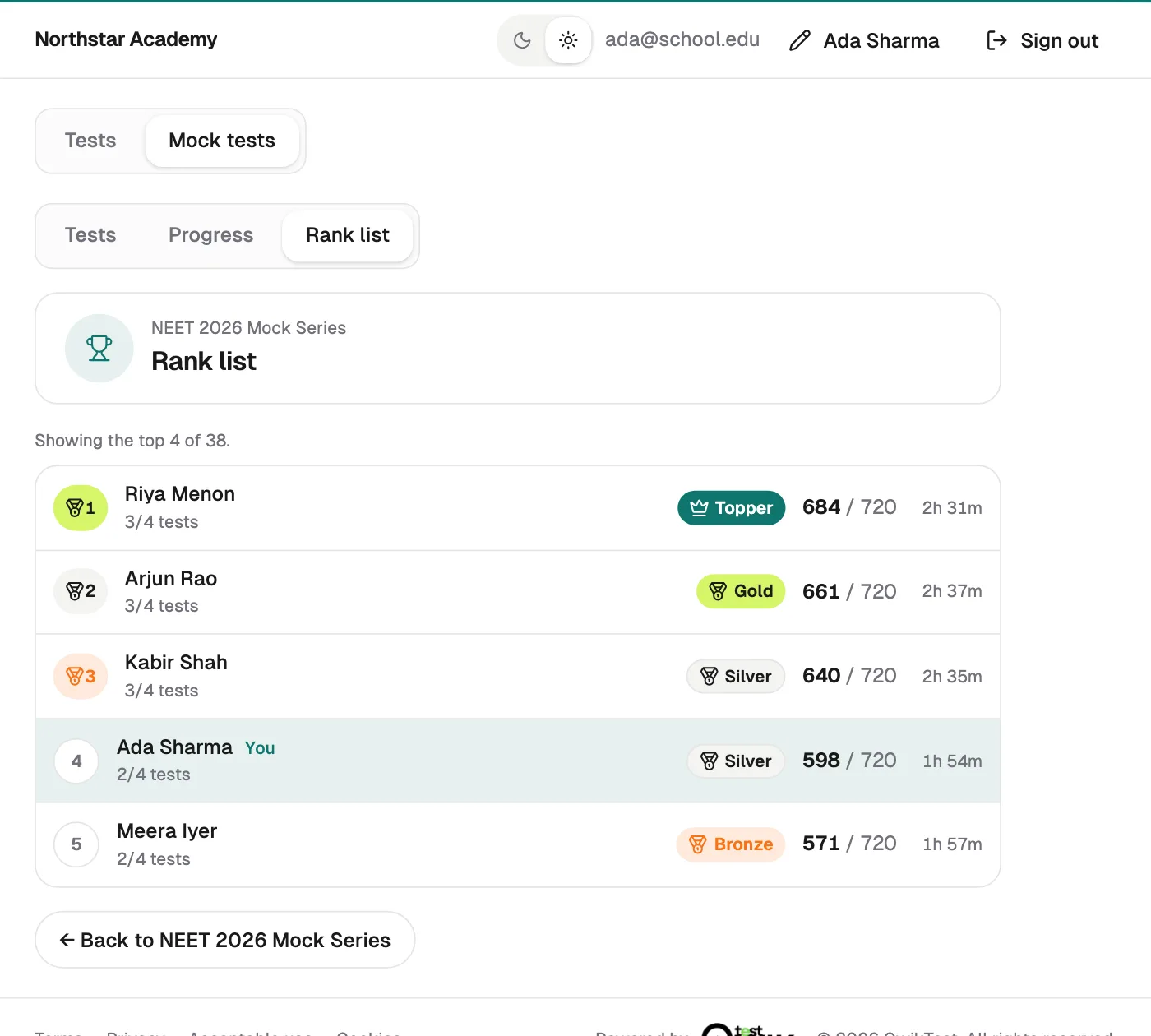Viewport: 1151px width, 1036px height.
Task: Click the name Riya Menon
Action: pyautogui.click(x=180, y=494)
